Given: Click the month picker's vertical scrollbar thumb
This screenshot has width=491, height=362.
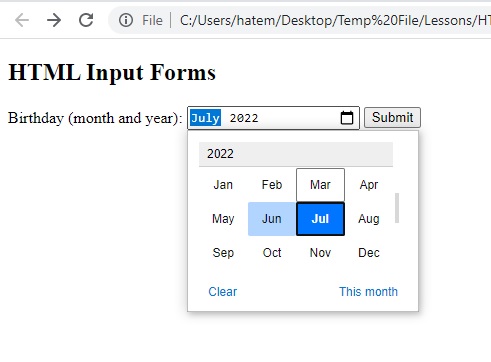Looking at the screenshot, I should click(397, 208).
